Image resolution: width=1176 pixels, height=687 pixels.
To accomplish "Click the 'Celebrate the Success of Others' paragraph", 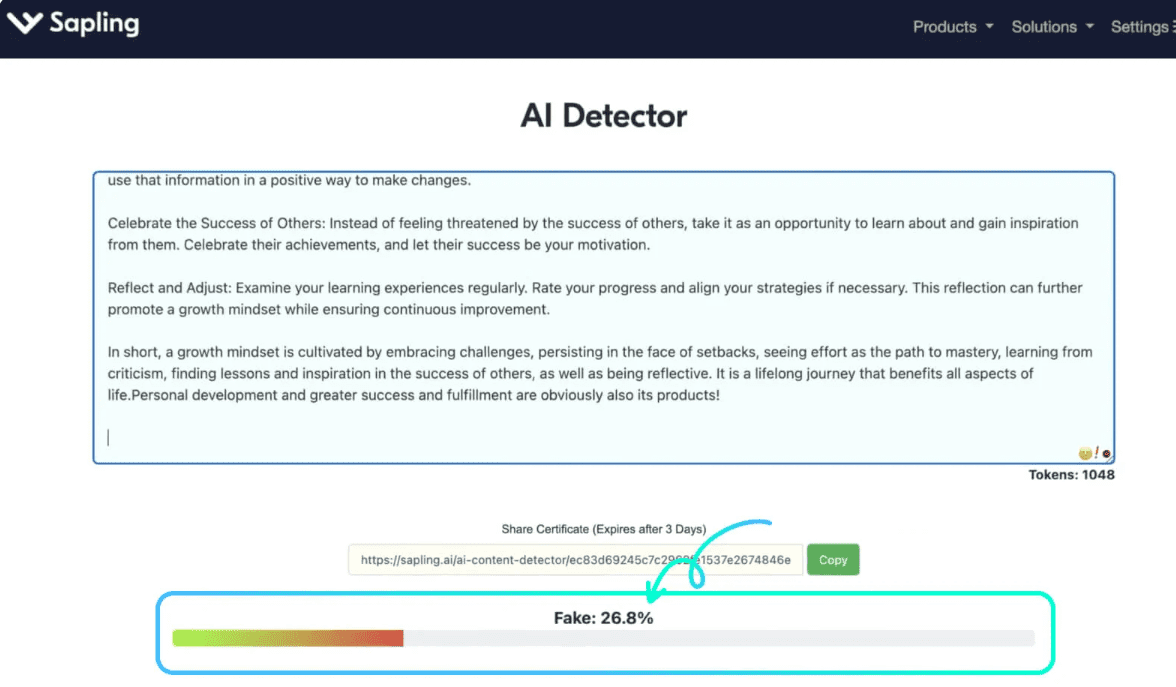I will coord(592,234).
